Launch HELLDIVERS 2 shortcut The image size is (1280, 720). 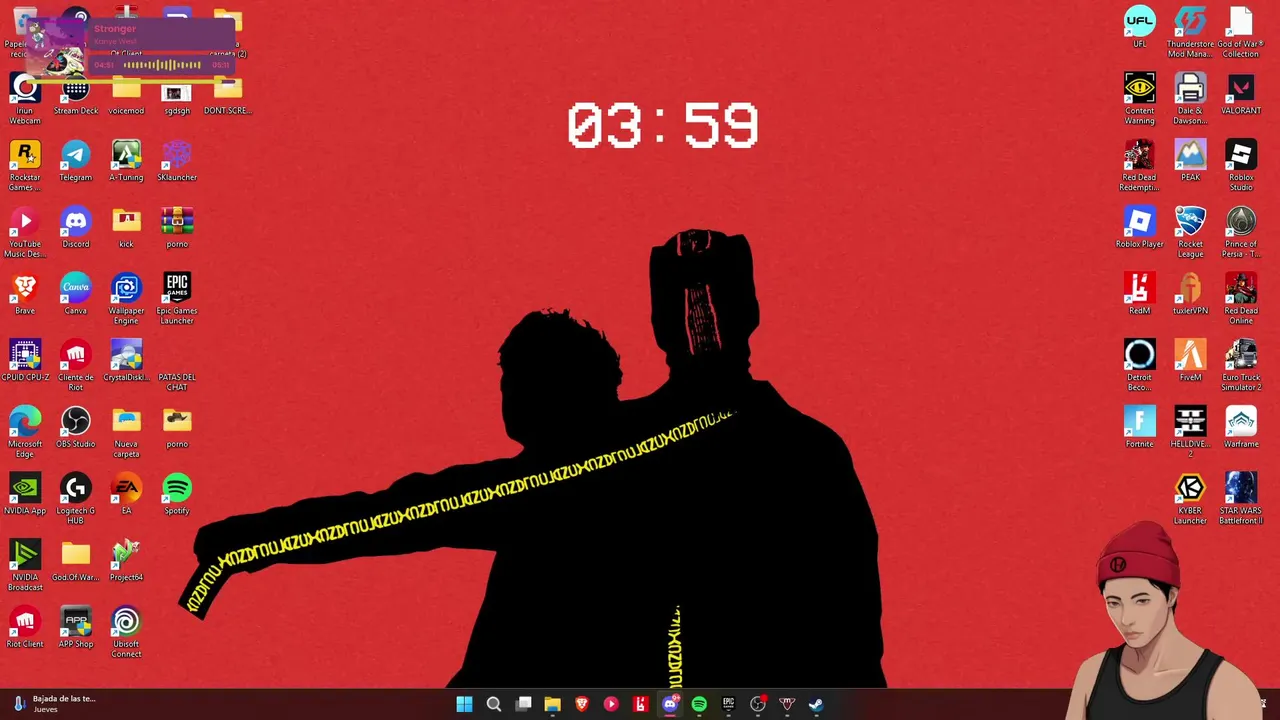pyautogui.click(x=1190, y=432)
